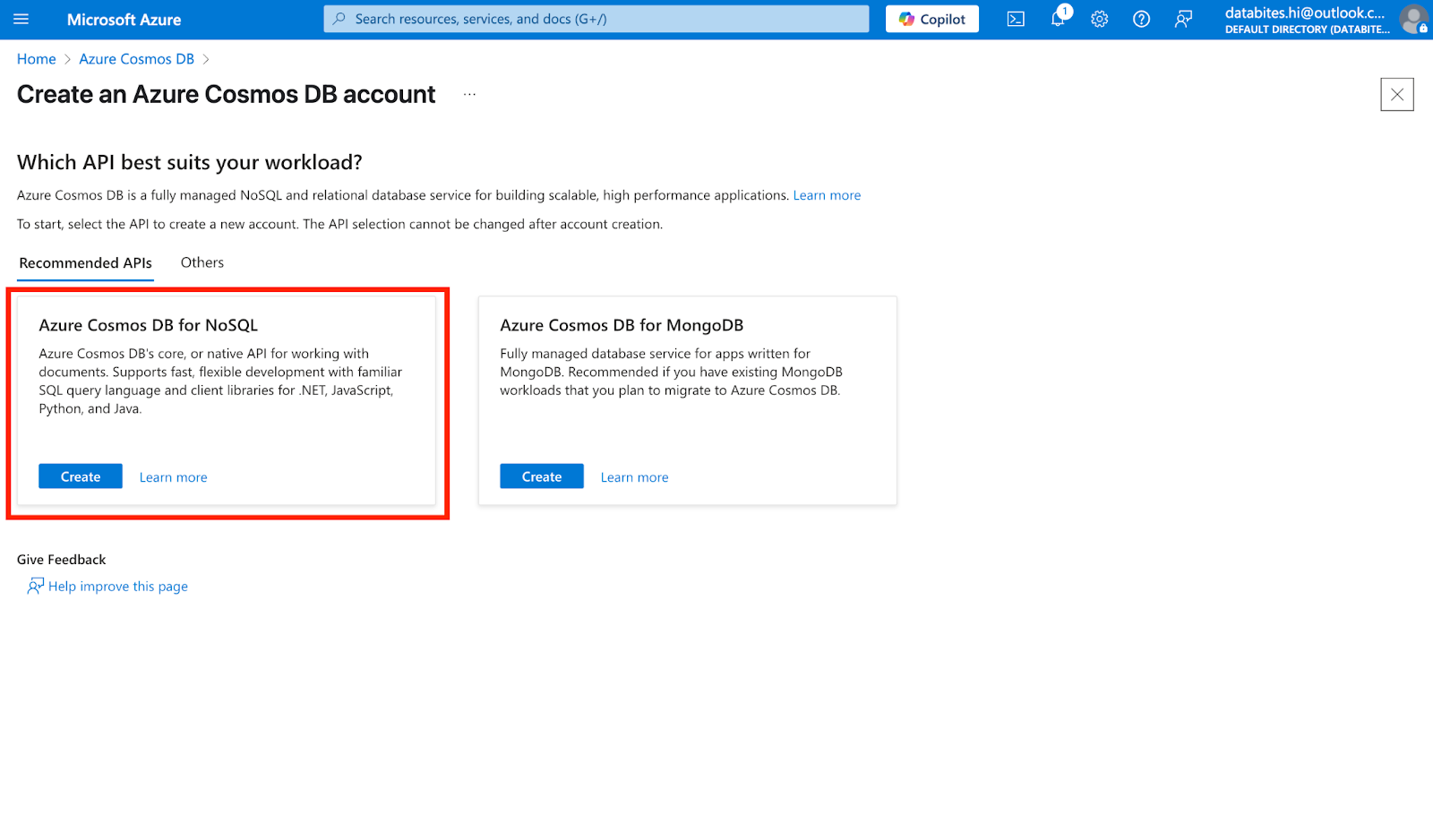
Task: Open Learn more link in the intro description
Action: click(x=827, y=195)
